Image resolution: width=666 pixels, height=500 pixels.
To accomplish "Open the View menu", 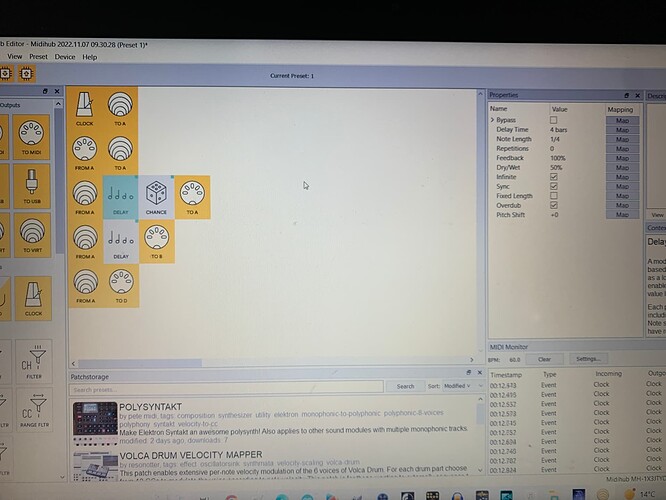I will click(14, 56).
